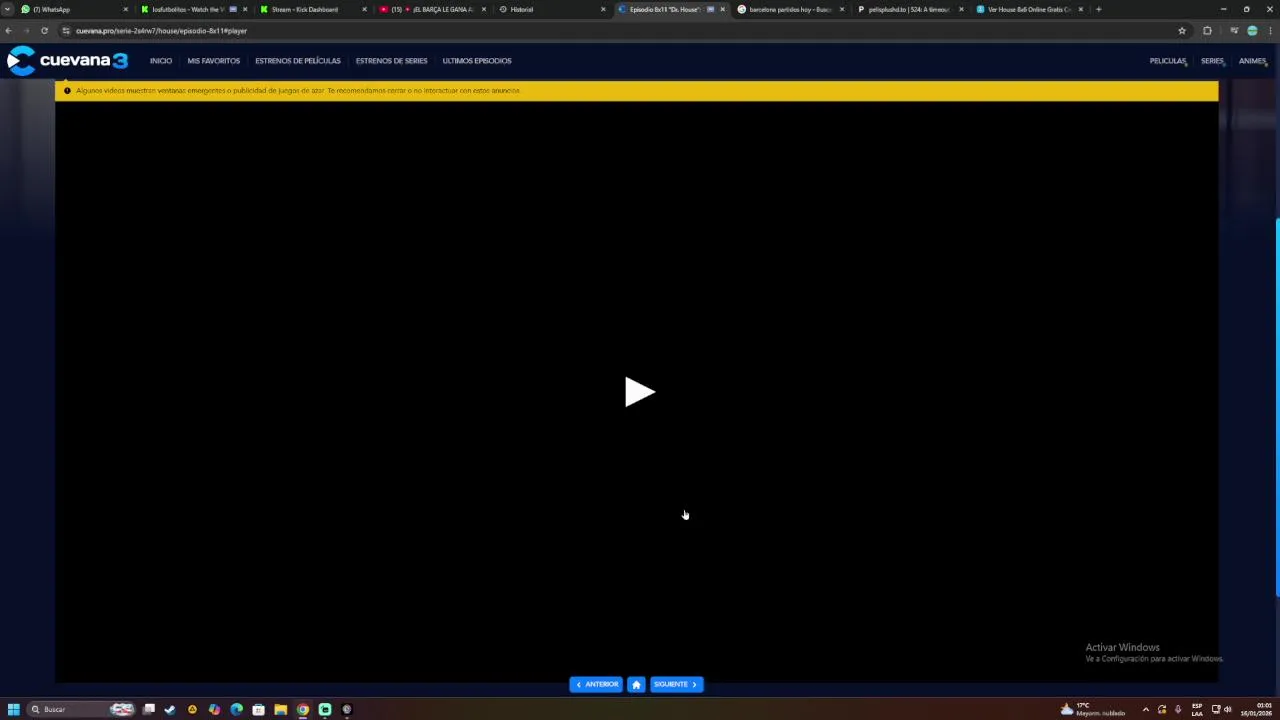Open the volume speaker icon in the tray
1280x720 pixels.
[1227, 709]
